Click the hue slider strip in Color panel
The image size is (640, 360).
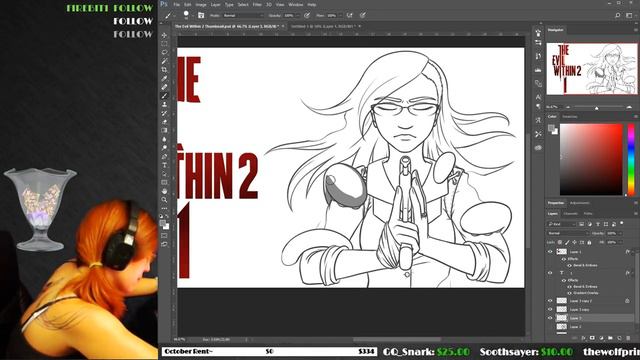coord(631,160)
